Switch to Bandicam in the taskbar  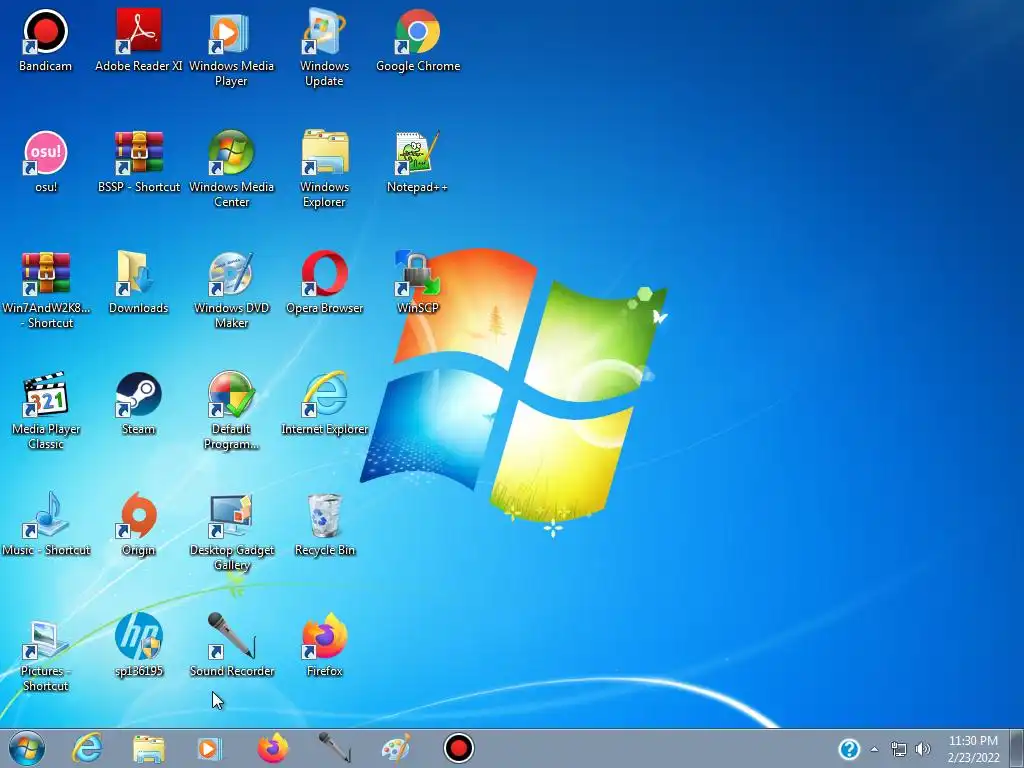pyautogui.click(x=458, y=748)
